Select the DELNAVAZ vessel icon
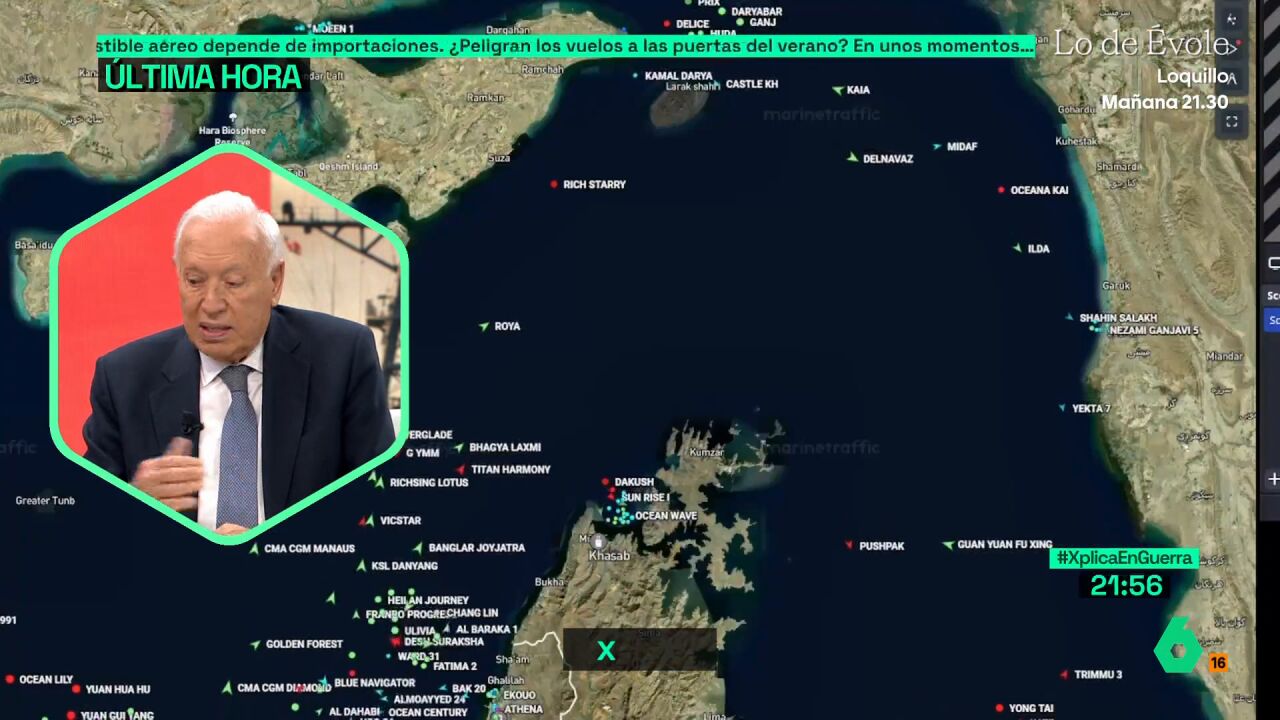This screenshot has width=1280, height=720. pyautogui.click(x=852, y=158)
